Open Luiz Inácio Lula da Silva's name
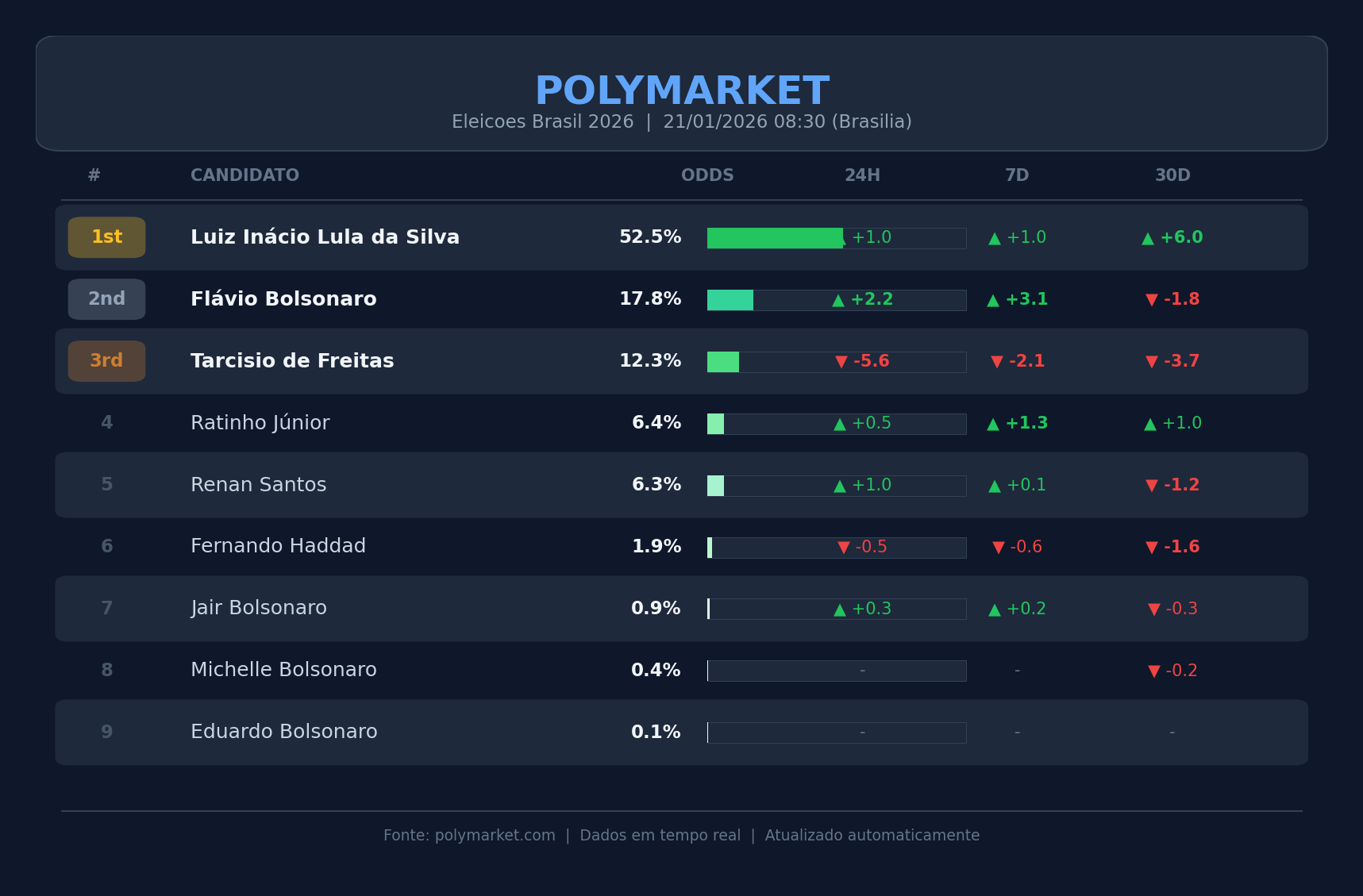 pyautogui.click(x=325, y=237)
